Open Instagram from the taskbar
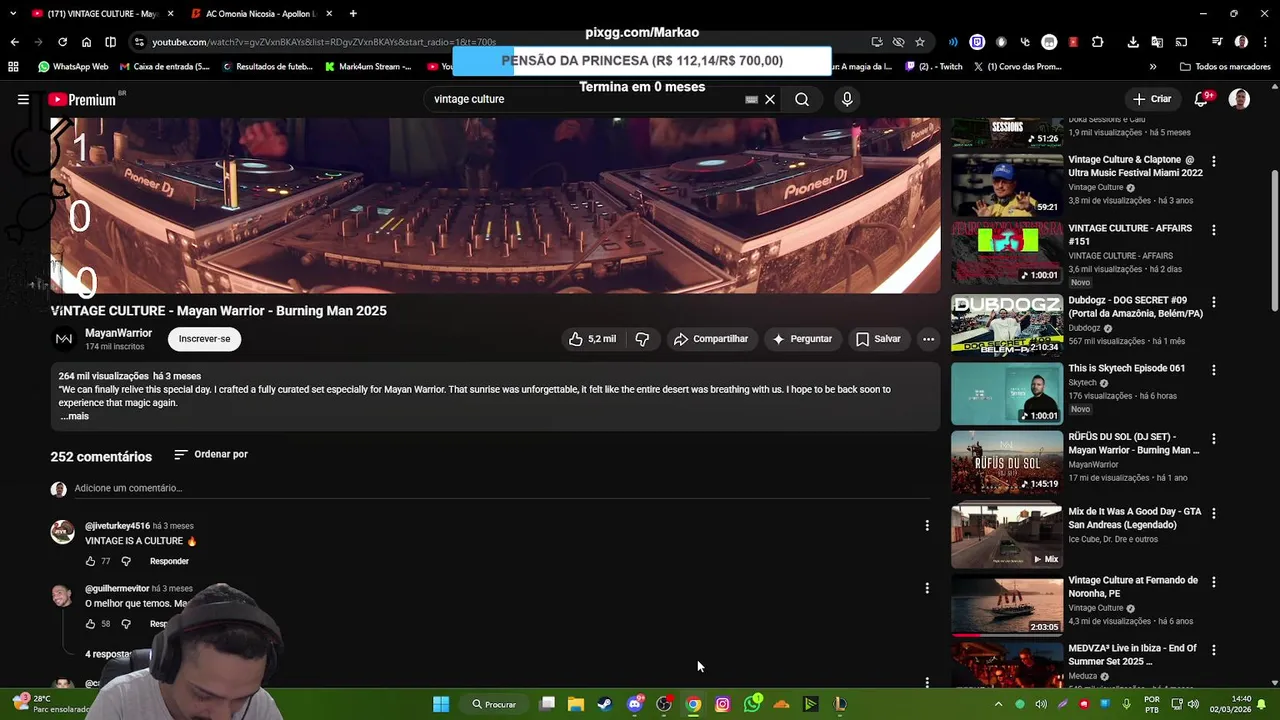 click(723, 704)
